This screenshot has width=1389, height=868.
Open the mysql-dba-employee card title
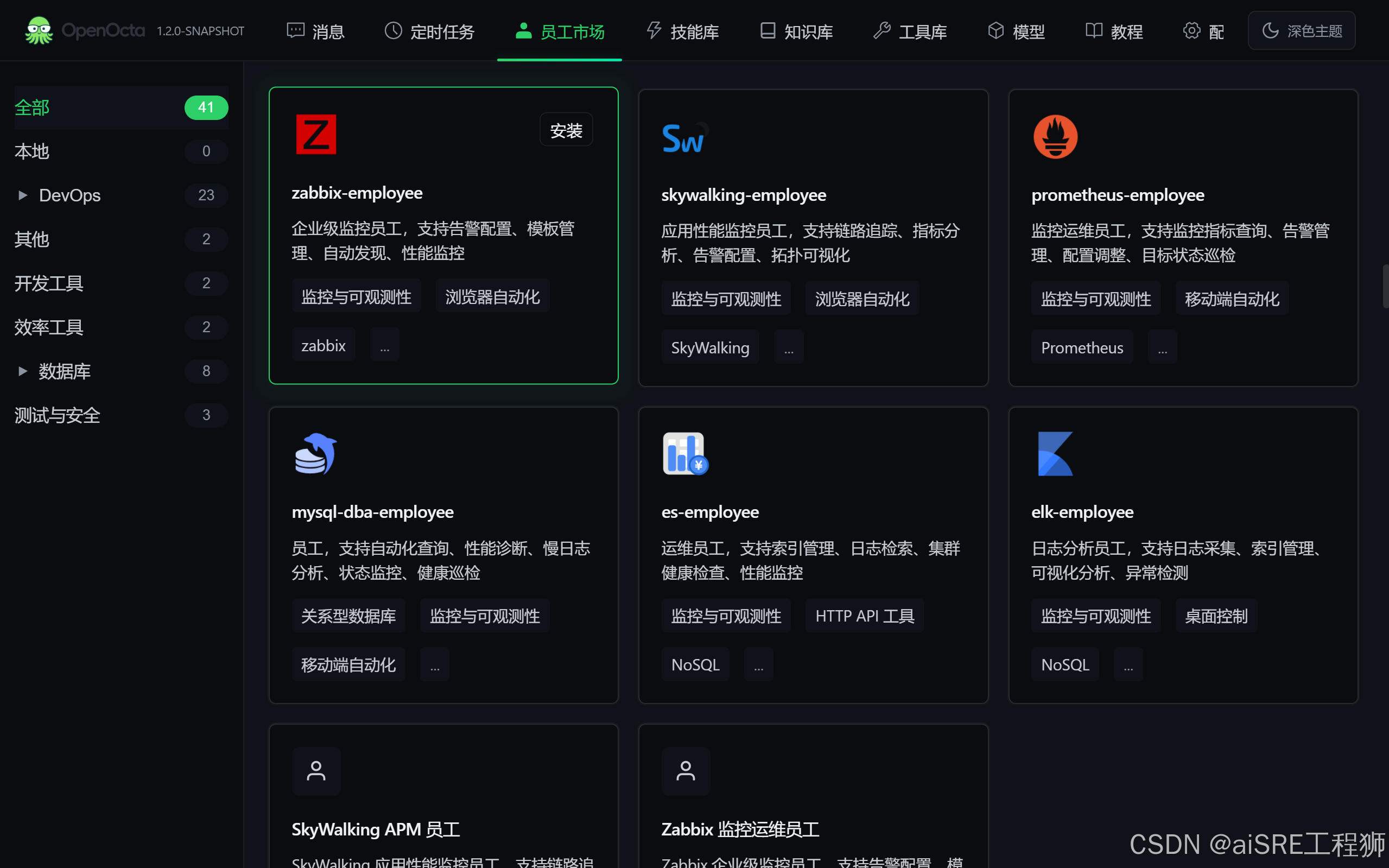click(x=372, y=512)
